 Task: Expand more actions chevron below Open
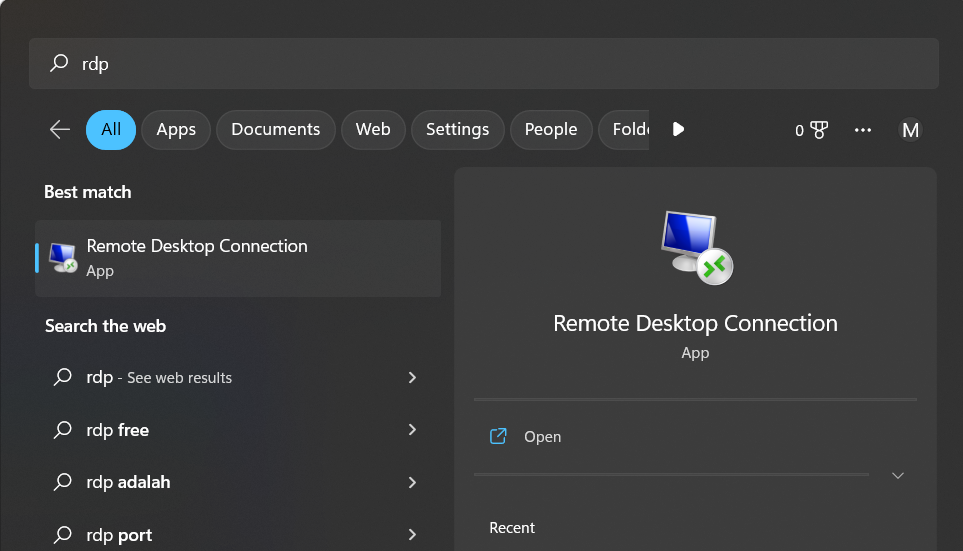pos(897,475)
